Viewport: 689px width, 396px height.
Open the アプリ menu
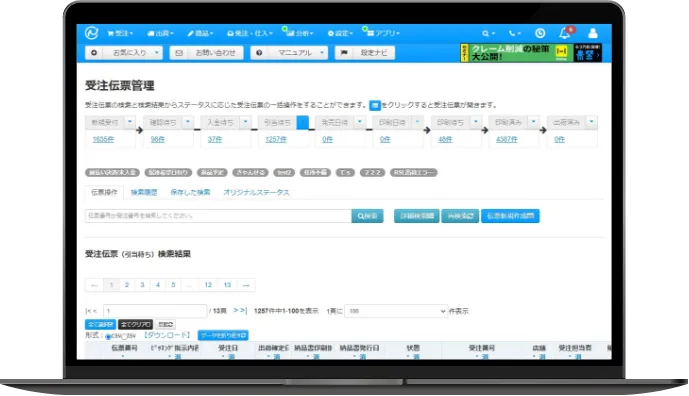click(383, 33)
